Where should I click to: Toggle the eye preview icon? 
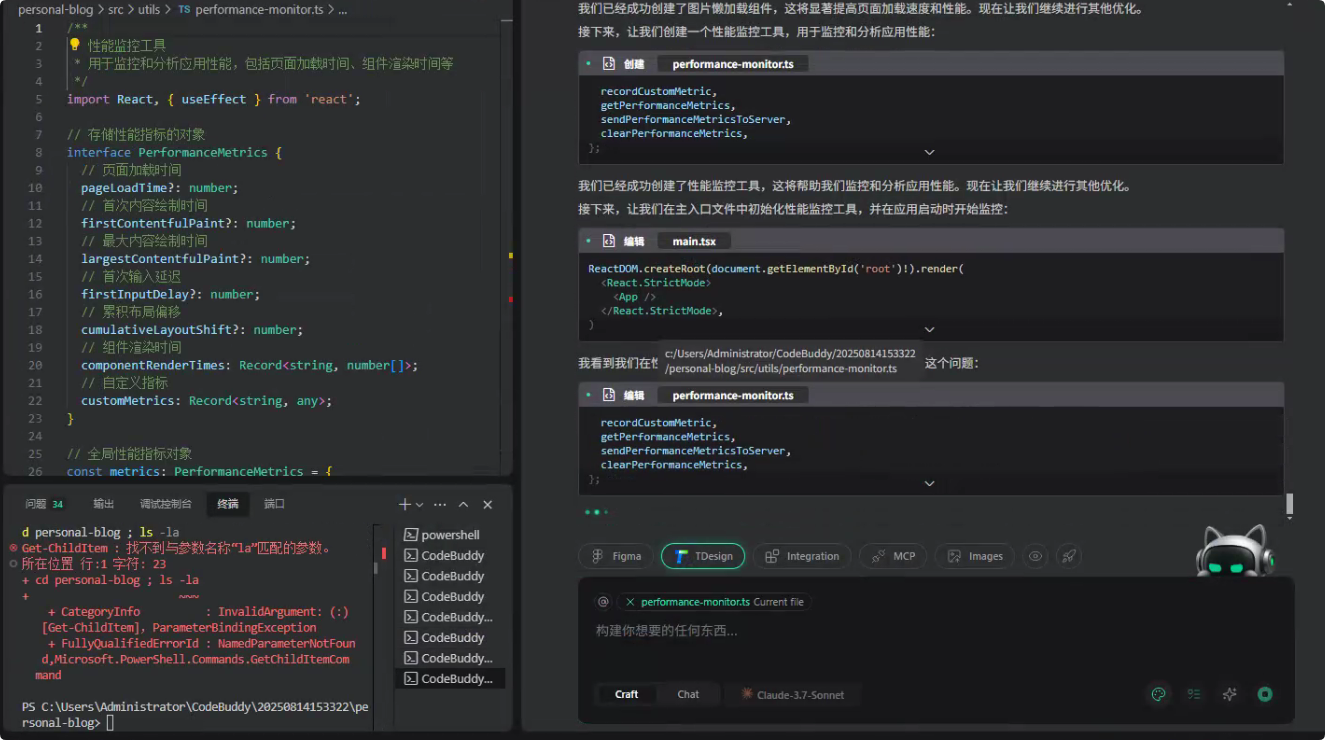(1036, 556)
